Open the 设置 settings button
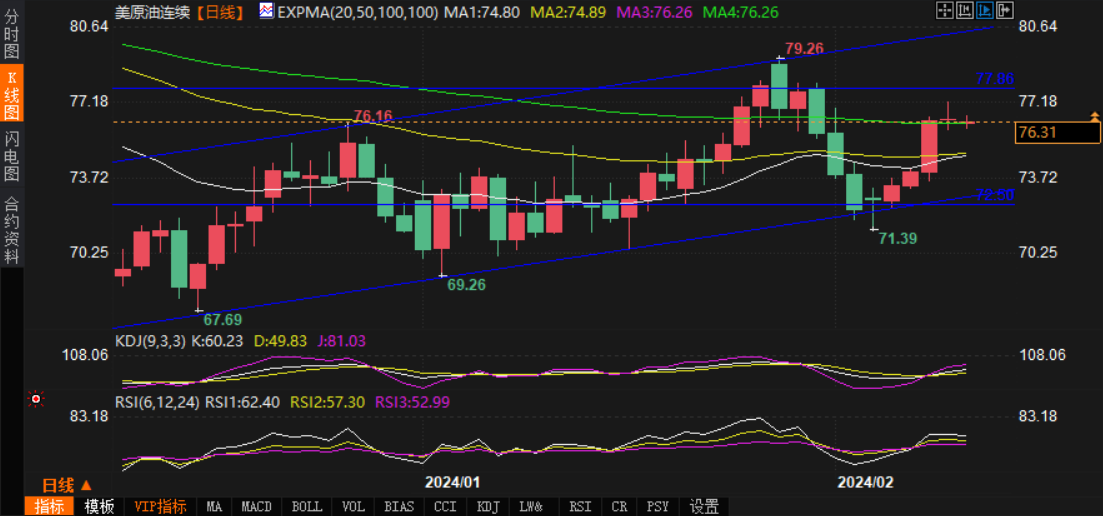Viewport: 1103px width, 516px height. click(x=704, y=506)
